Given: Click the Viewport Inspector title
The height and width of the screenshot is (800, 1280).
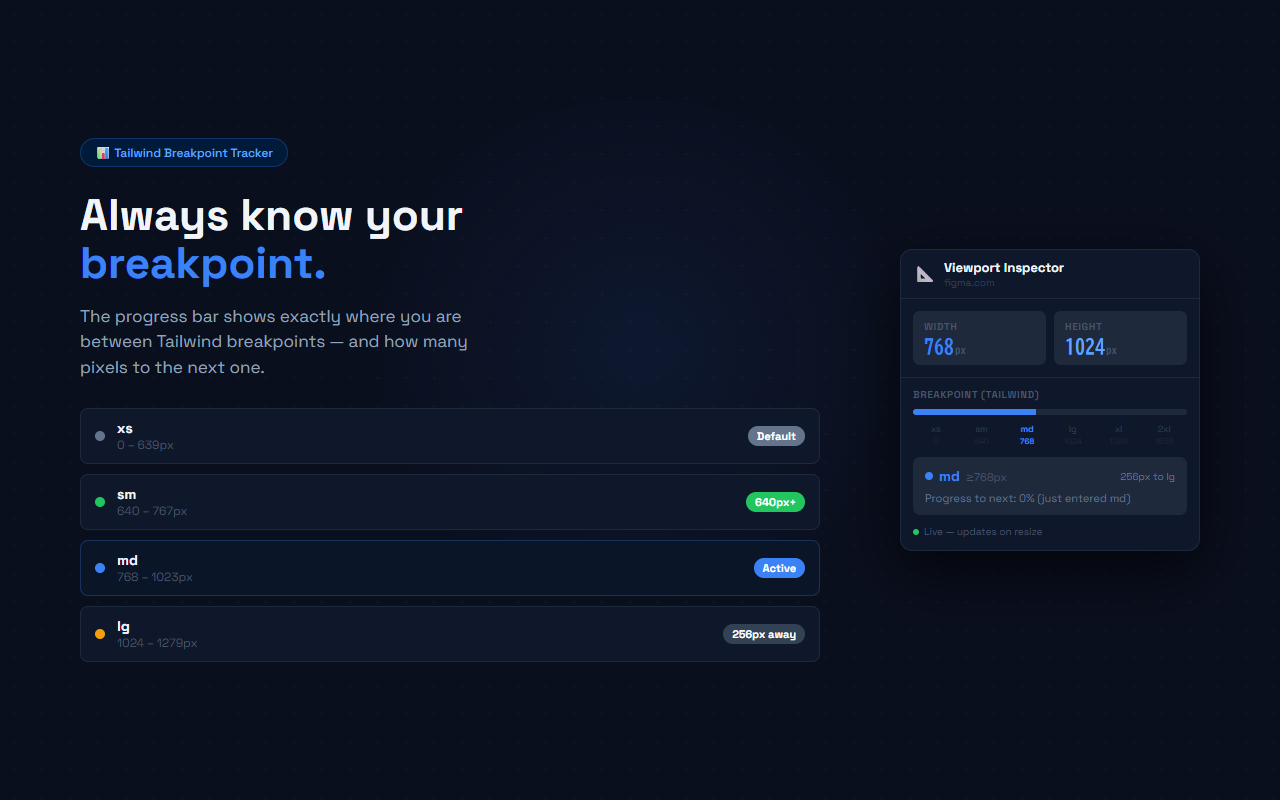Looking at the screenshot, I should click(x=1004, y=268).
